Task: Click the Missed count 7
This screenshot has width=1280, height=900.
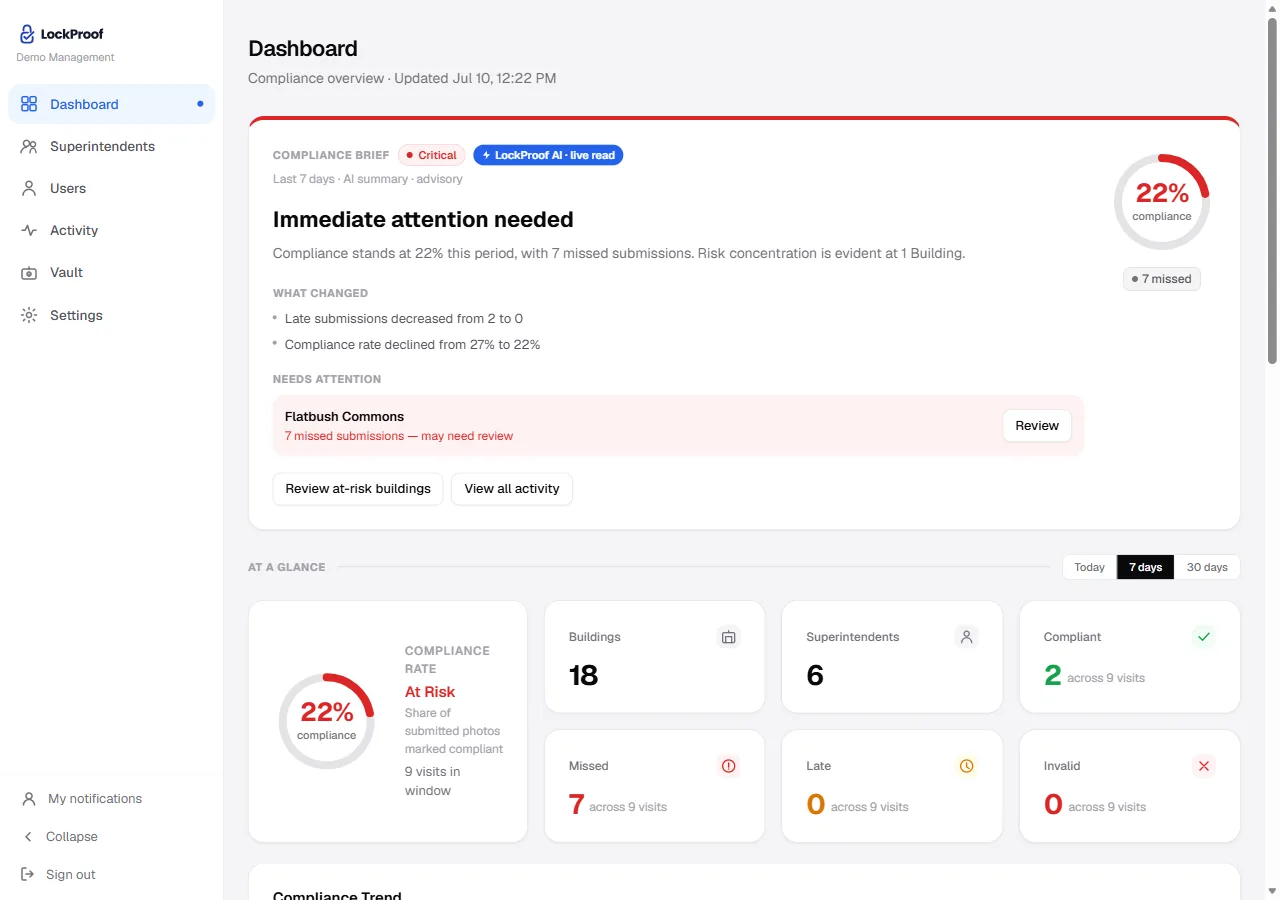Action: [576, 805]
